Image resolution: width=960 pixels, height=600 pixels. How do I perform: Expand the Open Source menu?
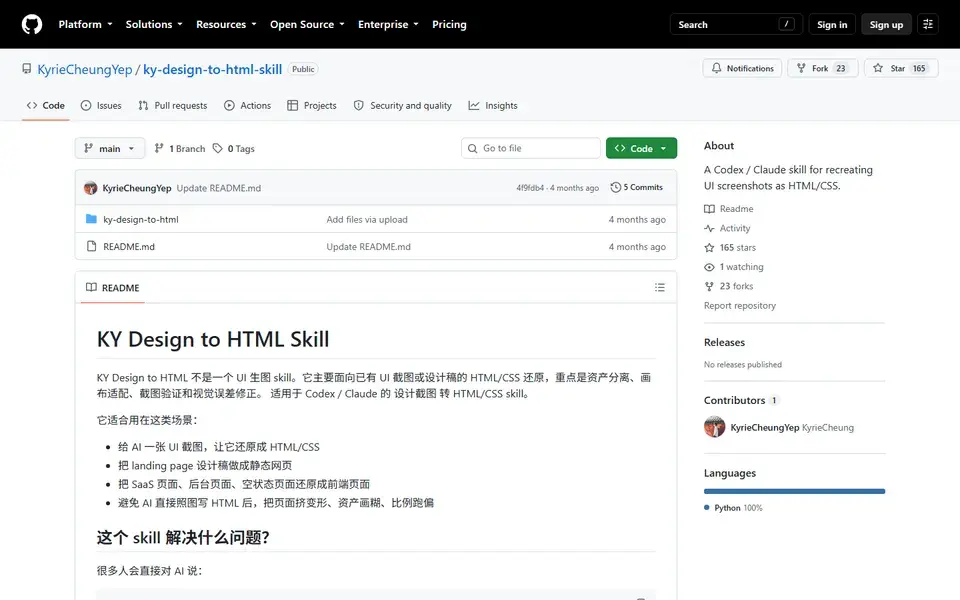(307, 24)
